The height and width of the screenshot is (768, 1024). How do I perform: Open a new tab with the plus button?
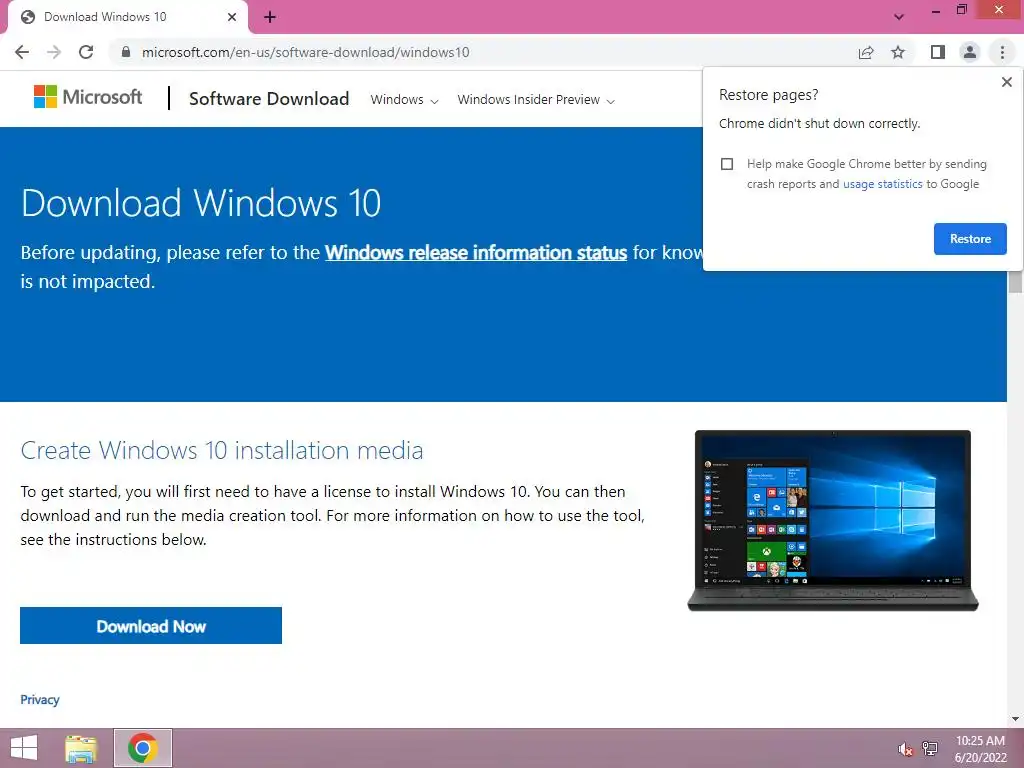tap(270, 17)
